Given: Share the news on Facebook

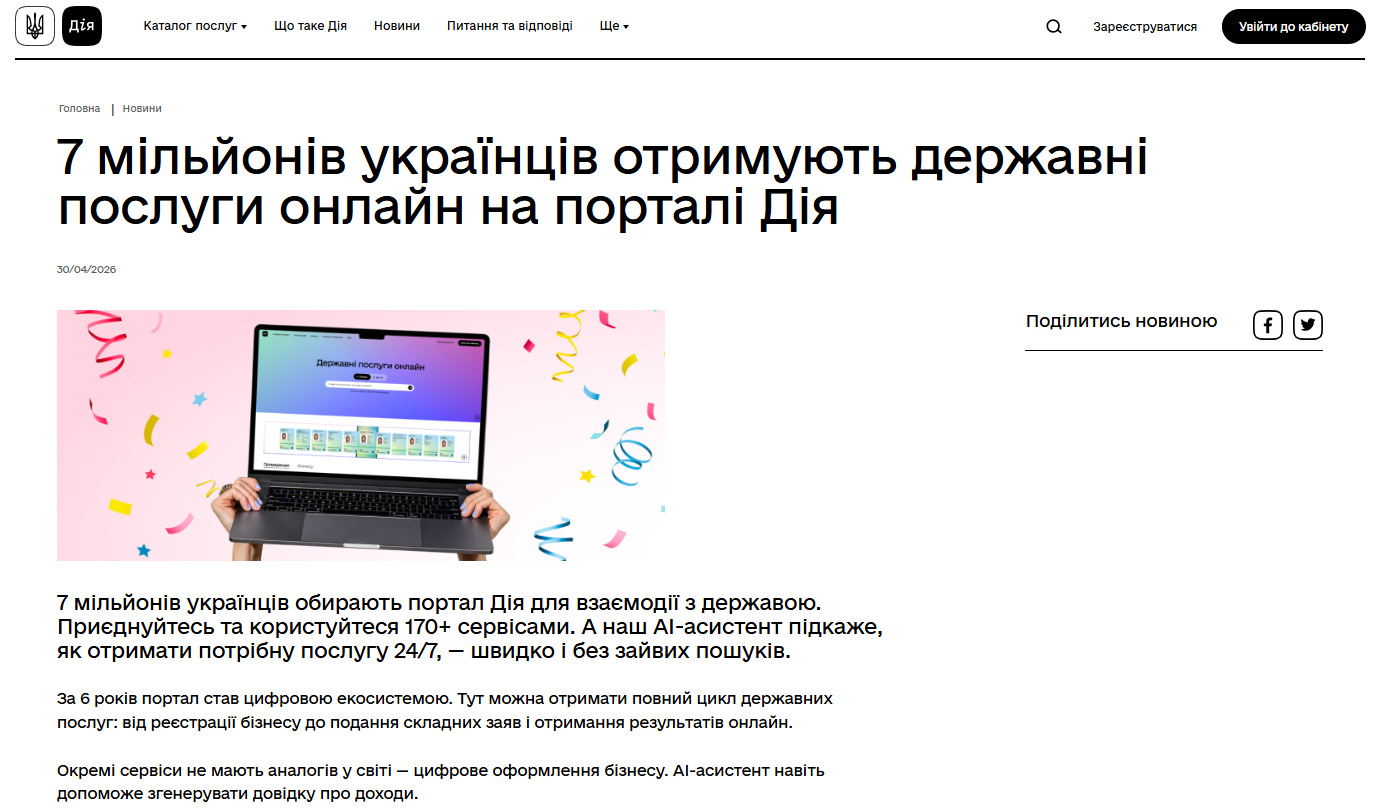Looking at the screenshot, I should (x=1268, y=325).
